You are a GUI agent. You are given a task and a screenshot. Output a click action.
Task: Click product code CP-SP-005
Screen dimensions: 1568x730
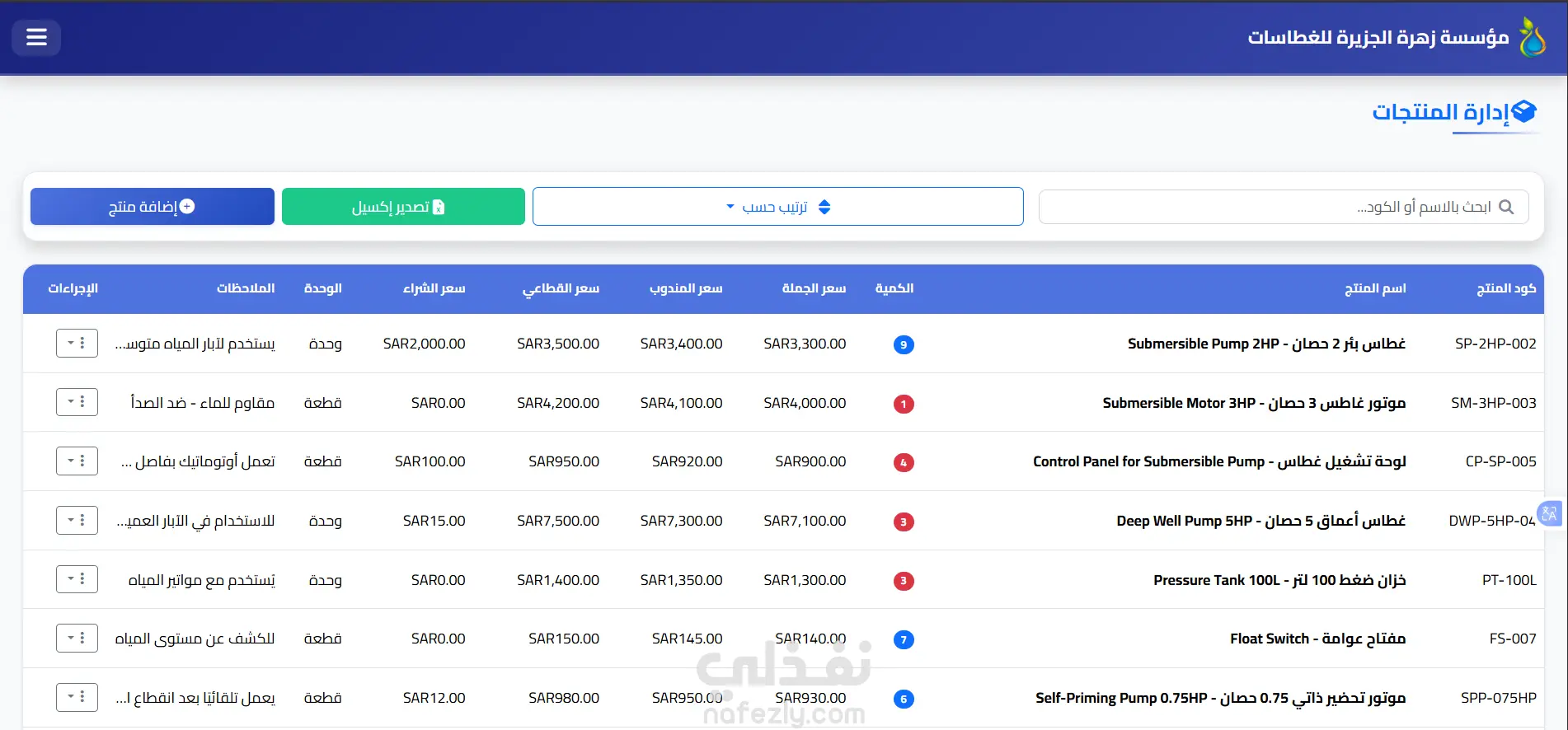(x=1500, y=461)
